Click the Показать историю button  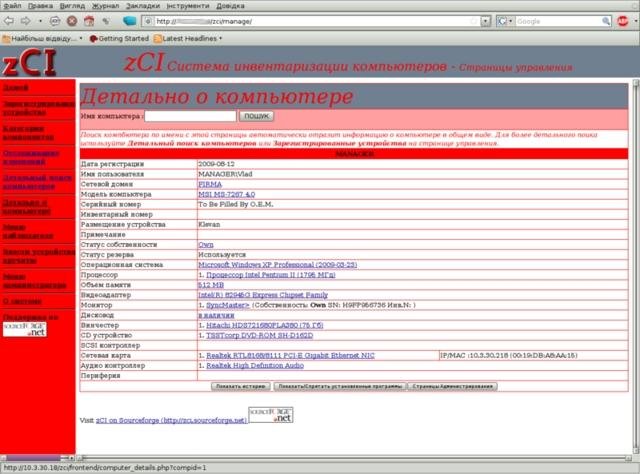[240, 386]
